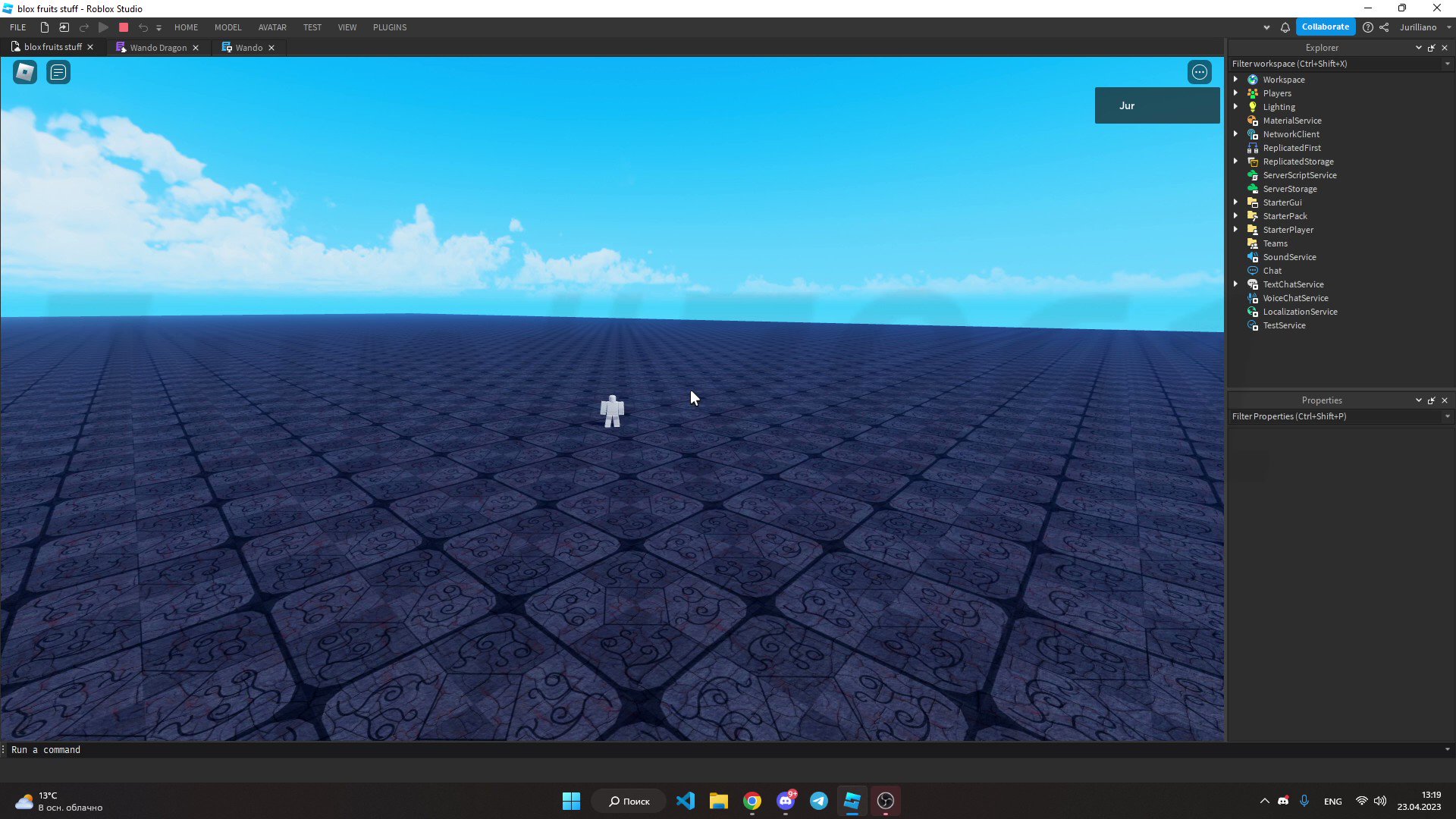Click the gray Play button

104,27
